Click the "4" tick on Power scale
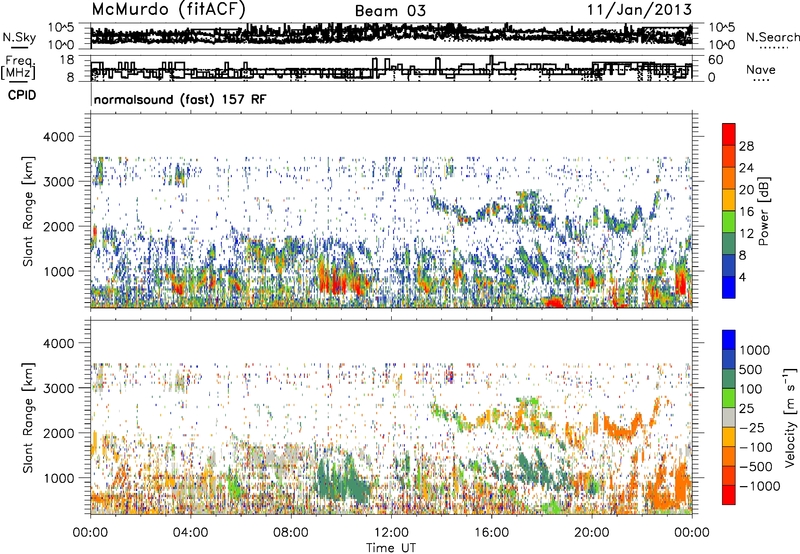The image size is (800, 554). pos(742,277)
